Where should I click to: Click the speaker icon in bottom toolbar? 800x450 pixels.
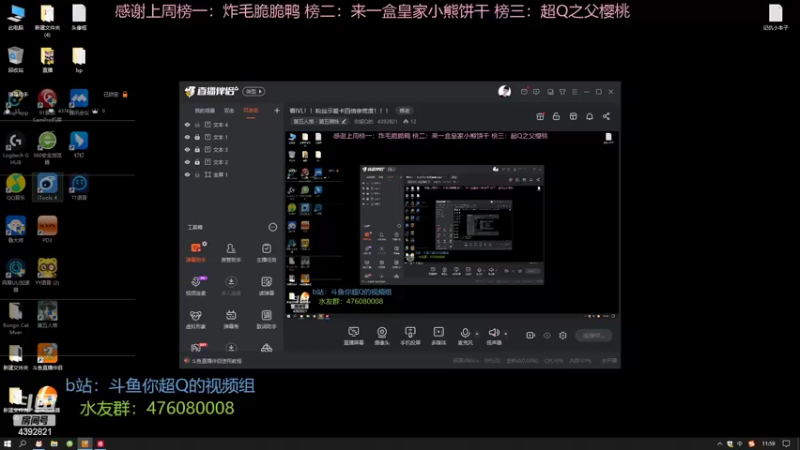[x=493, y=333]
